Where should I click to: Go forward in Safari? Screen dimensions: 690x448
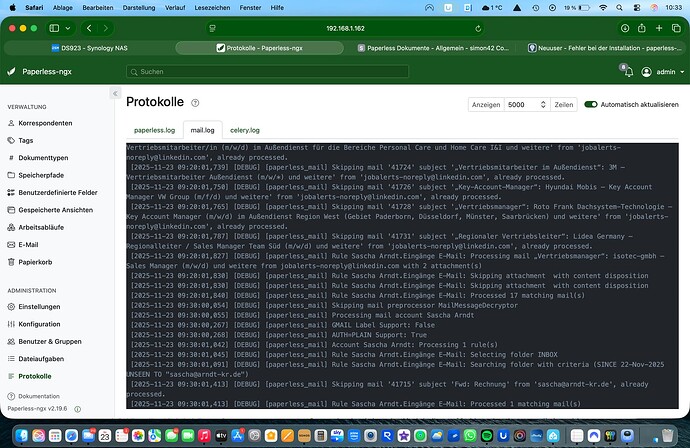pyautogui.click(x=106, y=28)
